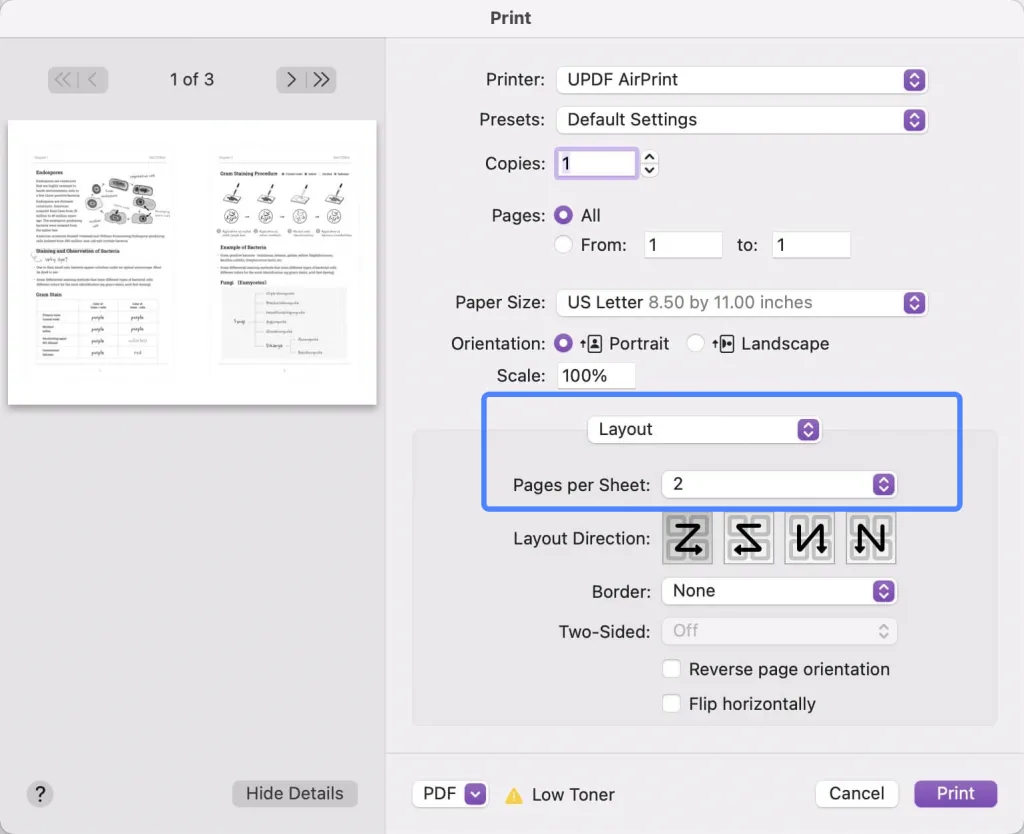Open the Layout settings menu
Viewport: 1024px width, 834px height.
(x=704, y=429)
